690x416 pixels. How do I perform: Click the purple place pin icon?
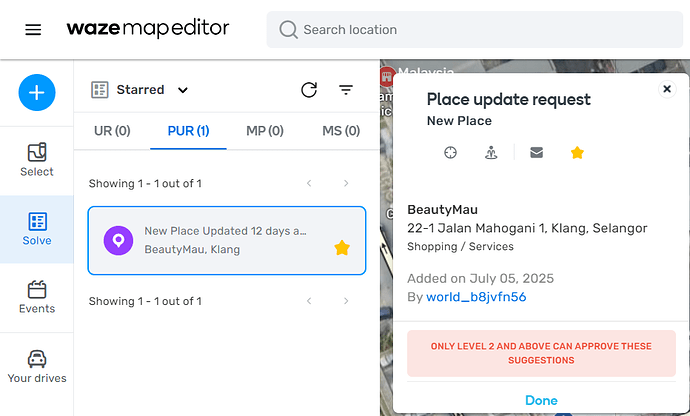tap(118, 240)
